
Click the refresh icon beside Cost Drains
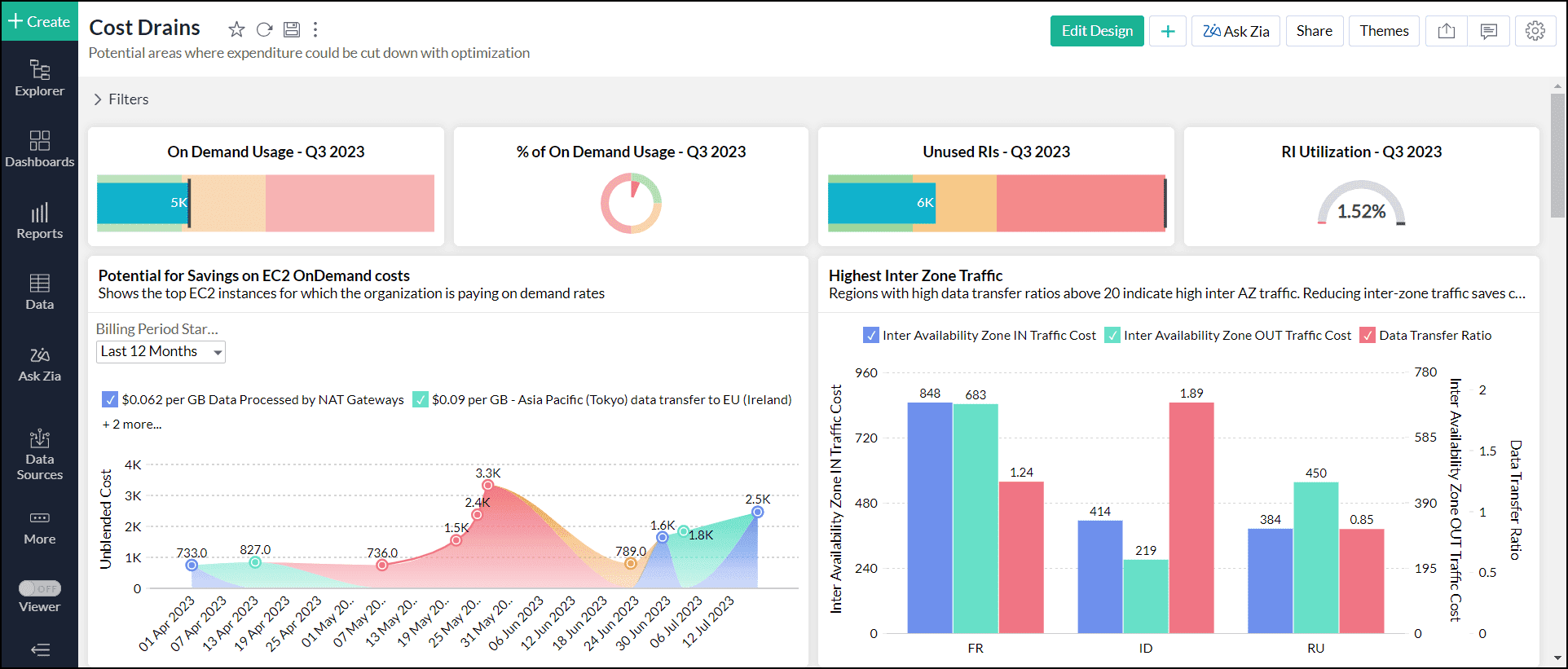264,30
